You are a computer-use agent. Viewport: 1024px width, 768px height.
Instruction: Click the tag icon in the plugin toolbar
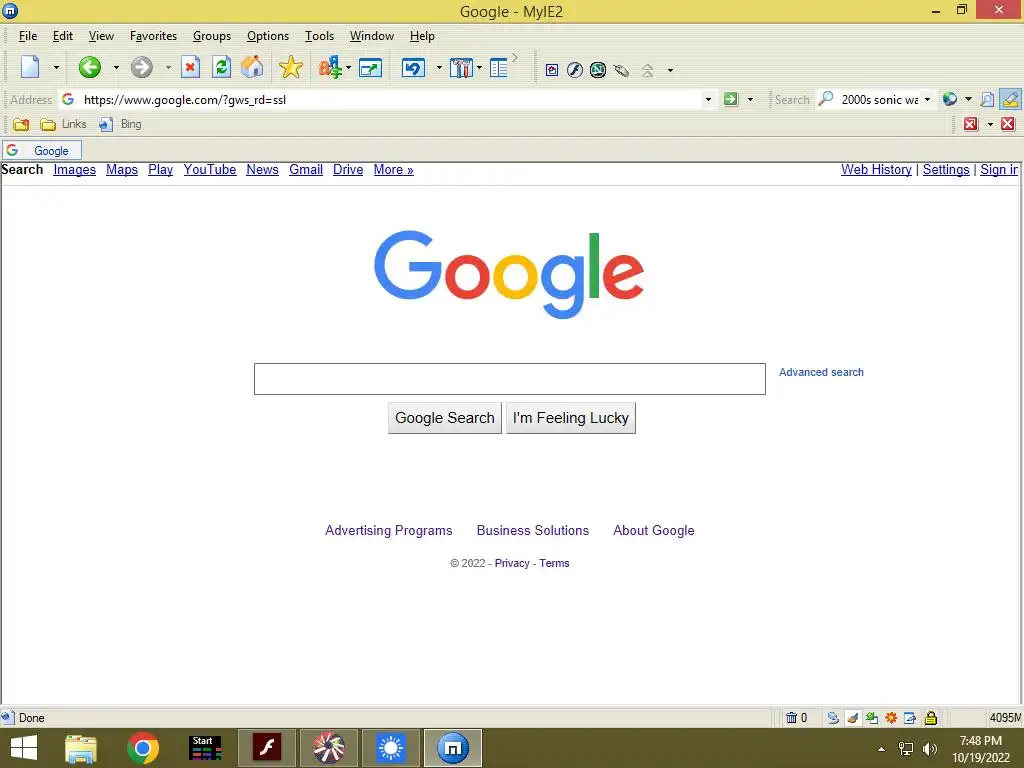coord(621,70)
